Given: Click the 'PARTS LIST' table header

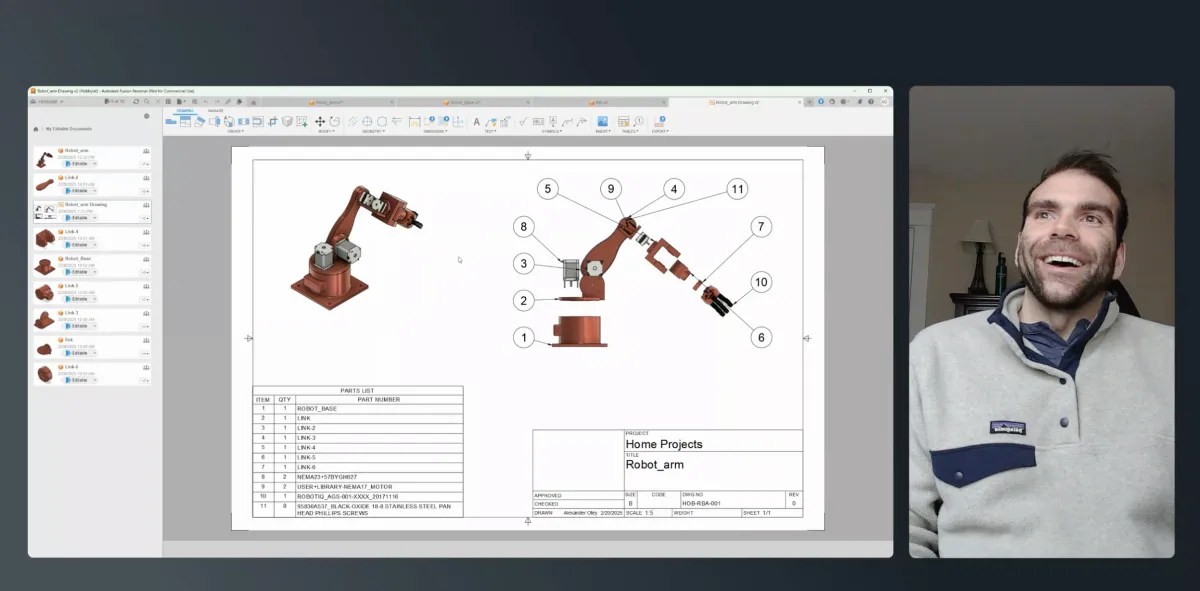Looking at the screenshot, I should tap(357, 391).
